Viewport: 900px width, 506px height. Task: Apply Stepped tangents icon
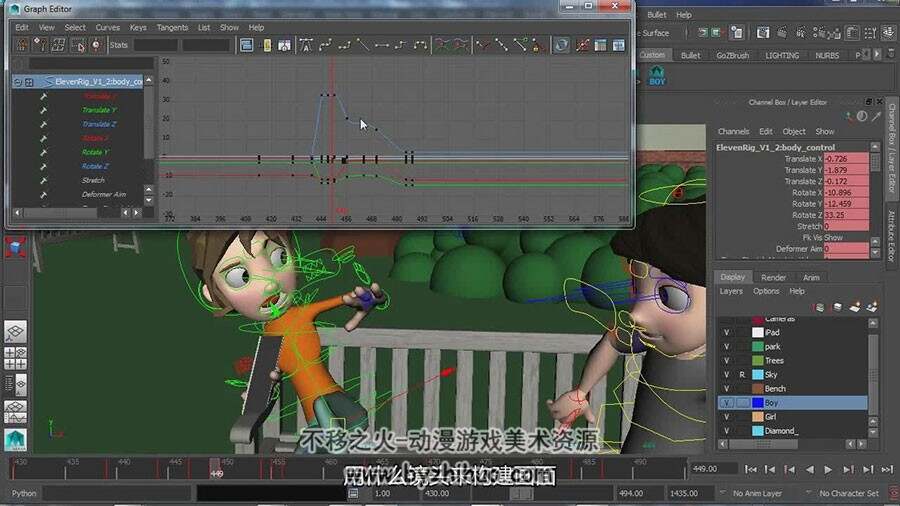(x=401, y=45)
